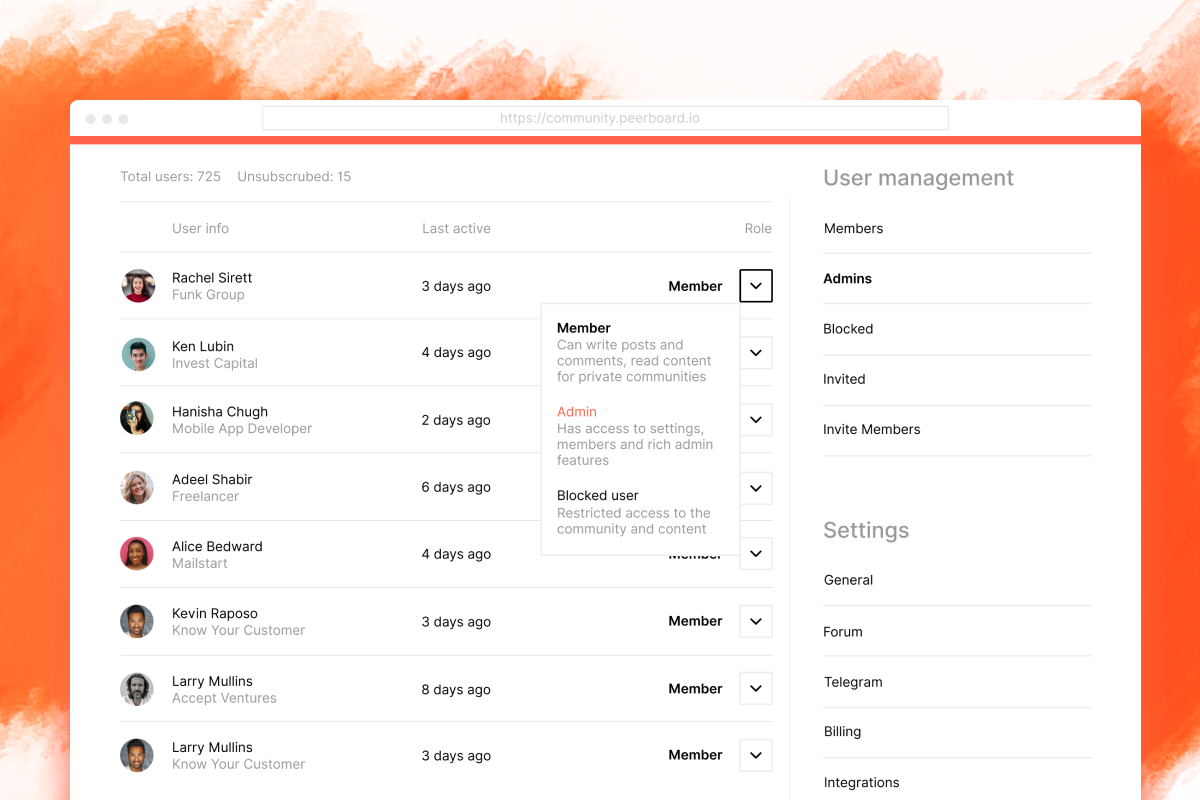1200x800 pixels.
Task: Click Larry Mullins' Accept Ventures avatar
Action: tap(138, 689)
